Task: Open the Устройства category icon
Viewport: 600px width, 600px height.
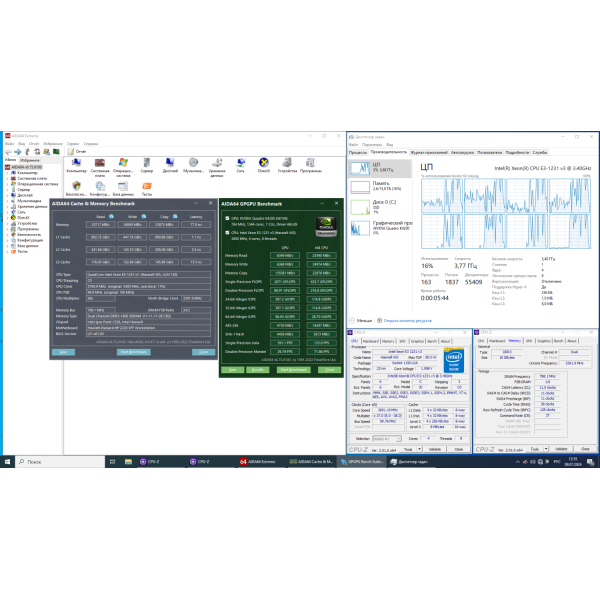Action: point(287,166)
